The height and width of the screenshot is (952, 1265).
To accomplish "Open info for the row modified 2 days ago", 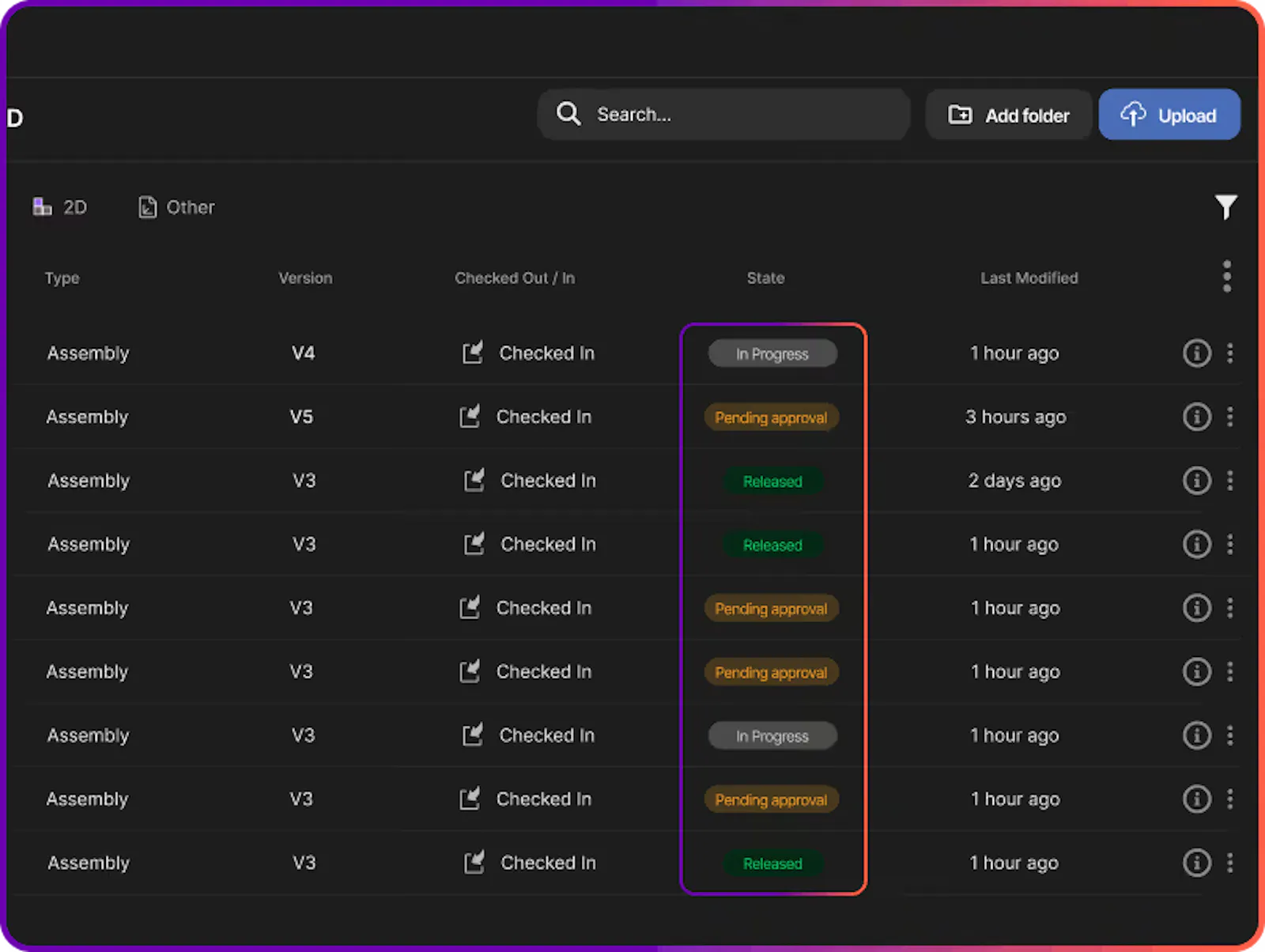I will coord(1197,480).
